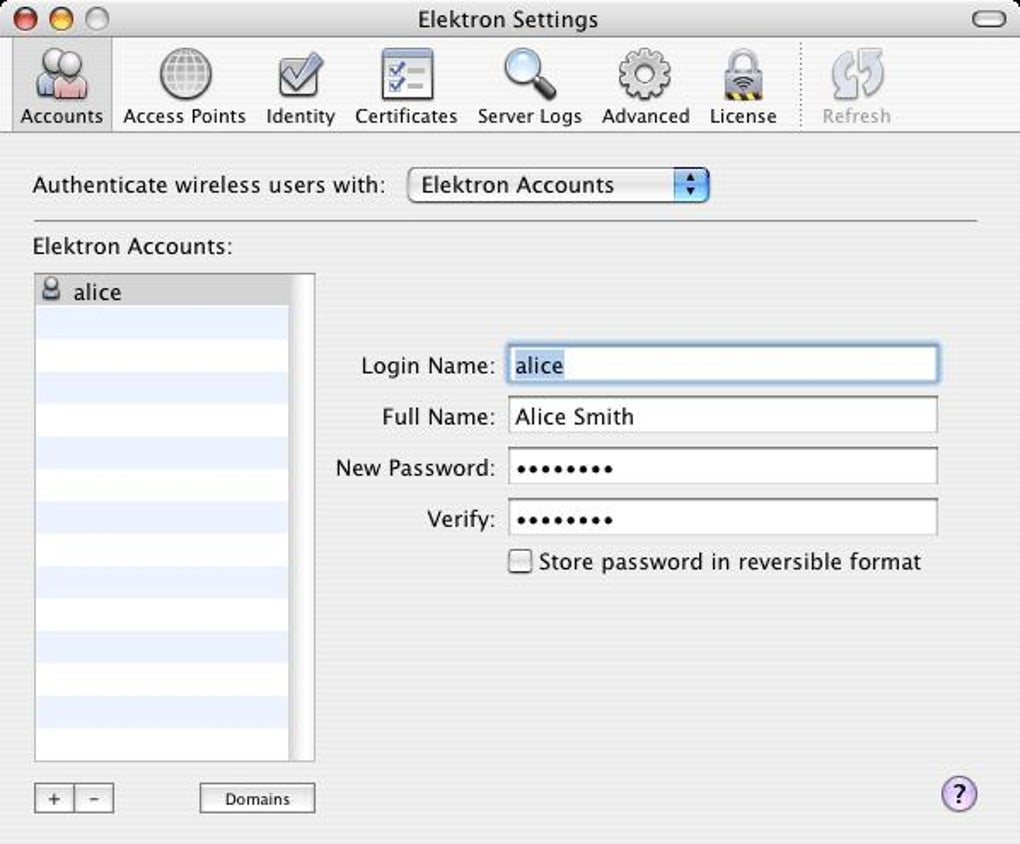Screen dimensions: 1020x844
Task: Open Advanced gear settings
Action: click(645, 85)
